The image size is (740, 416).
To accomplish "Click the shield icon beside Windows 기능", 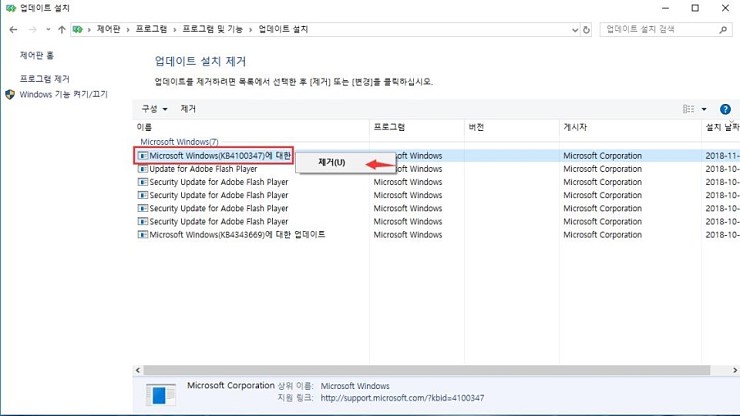I will point(10,94).
